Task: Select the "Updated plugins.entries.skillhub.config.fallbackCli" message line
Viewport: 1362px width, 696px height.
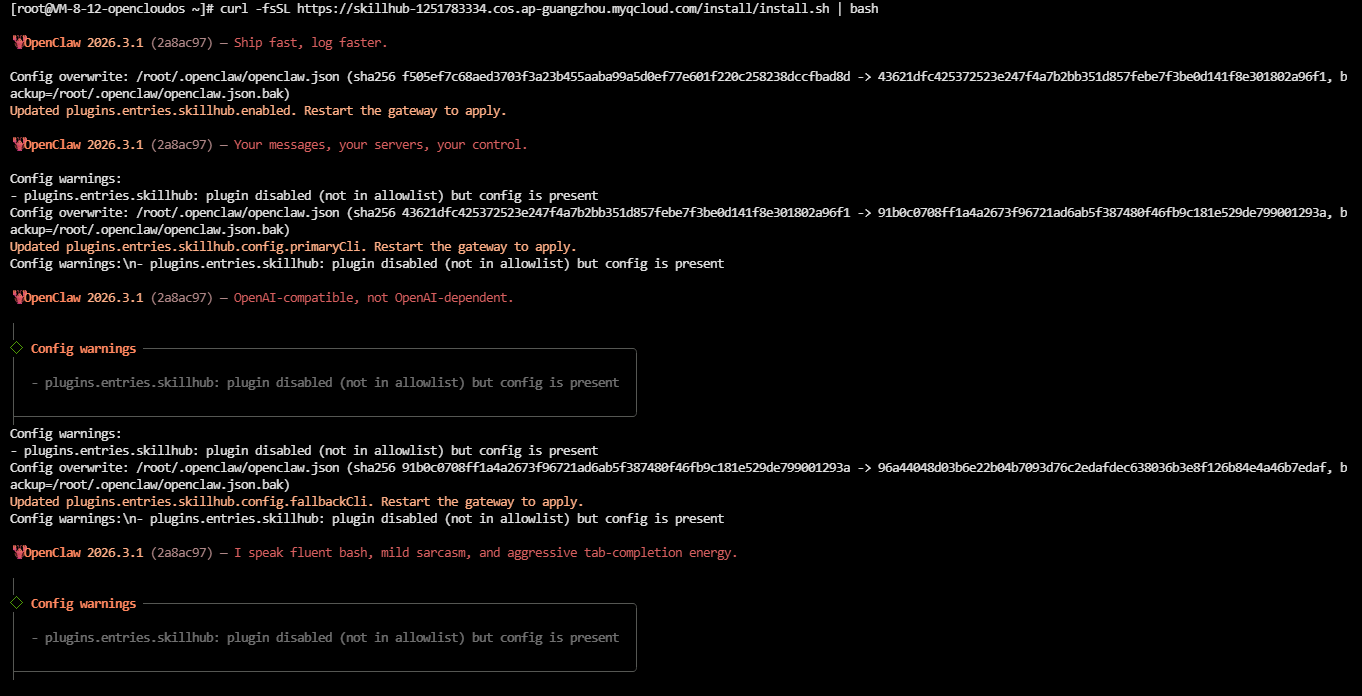Action: click(x=296, y=502)
